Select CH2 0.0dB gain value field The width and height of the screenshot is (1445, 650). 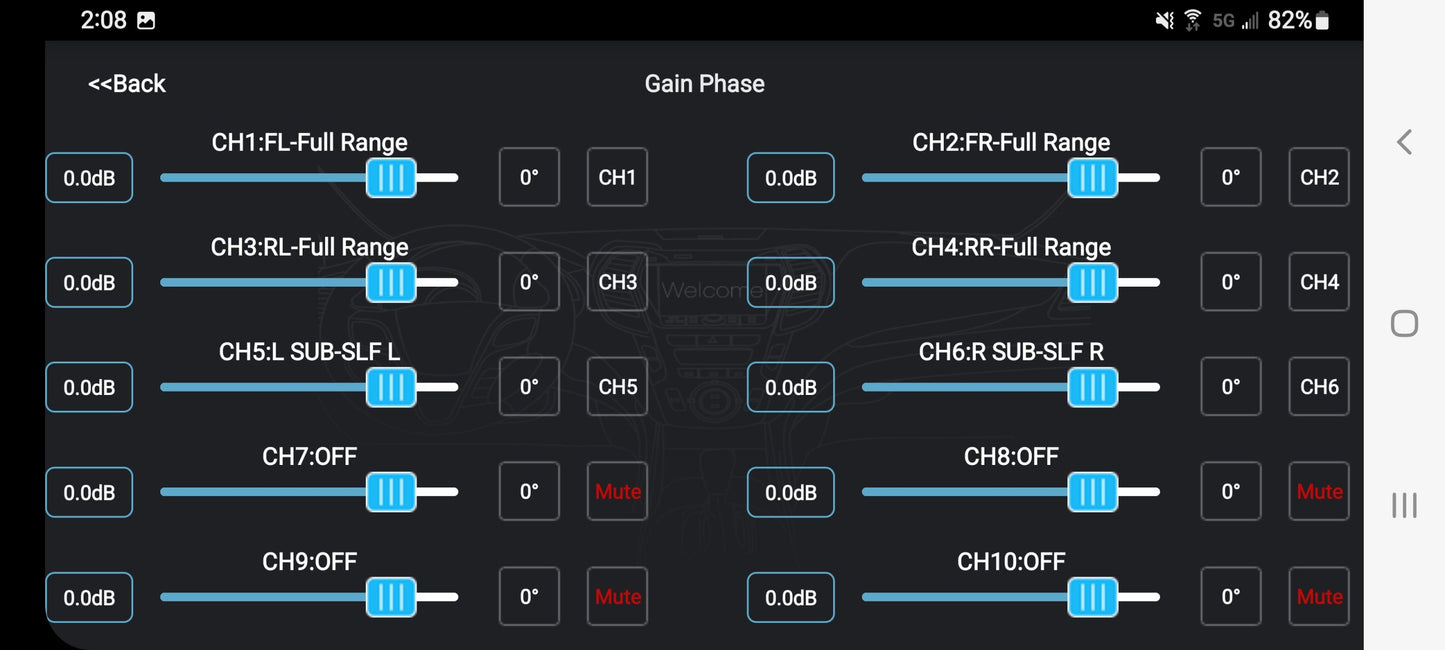tap(791, 177)
